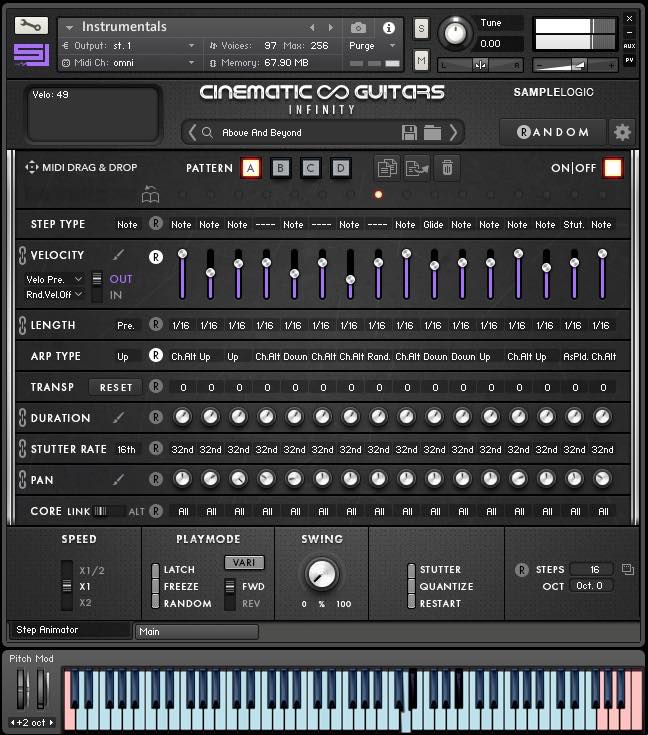Click the gear settings icon
The image size is (648, 735).
[x=622, y=132]
